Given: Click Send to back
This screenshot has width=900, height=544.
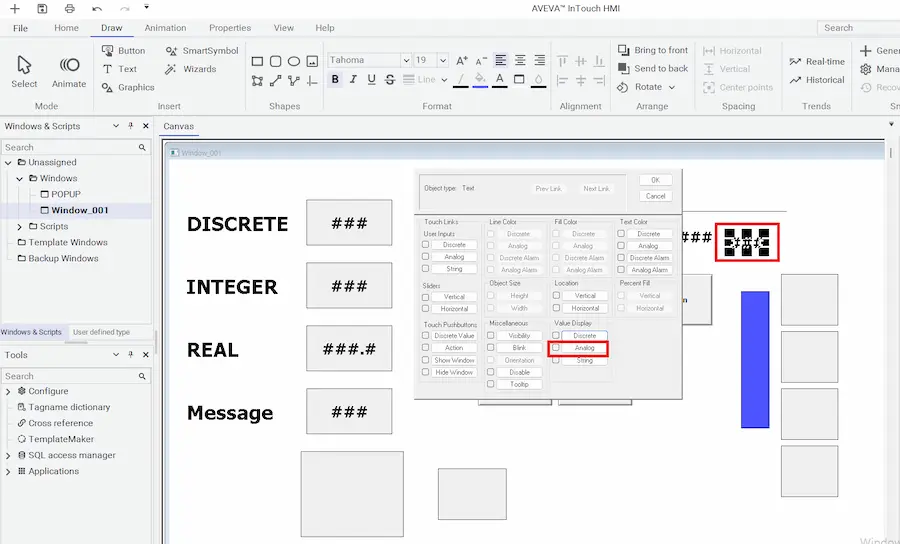Looking at the screenshot, I should 653,68.
